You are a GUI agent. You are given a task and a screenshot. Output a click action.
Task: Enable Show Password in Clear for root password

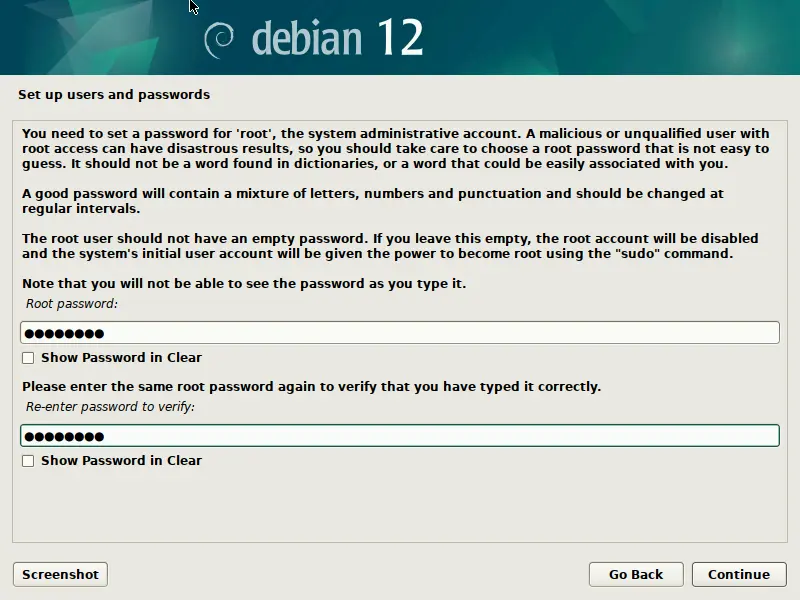pyautogui.click(x=28, y=358)
